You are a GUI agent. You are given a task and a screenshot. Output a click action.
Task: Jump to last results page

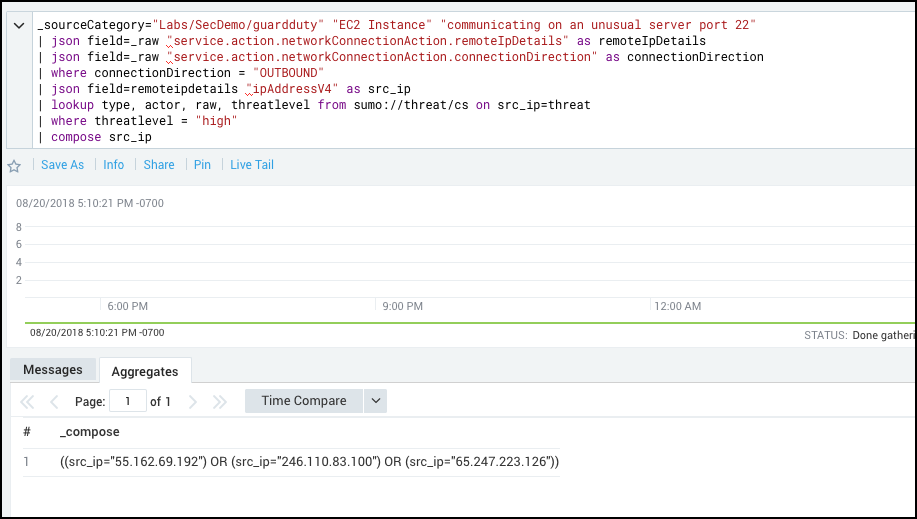pos(220,402)
